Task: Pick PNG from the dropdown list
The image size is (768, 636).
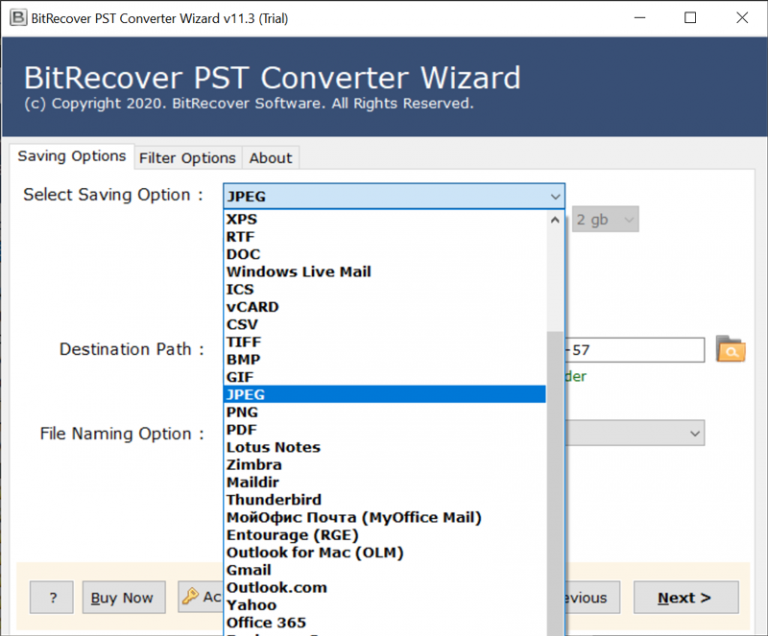Action: 384,412
